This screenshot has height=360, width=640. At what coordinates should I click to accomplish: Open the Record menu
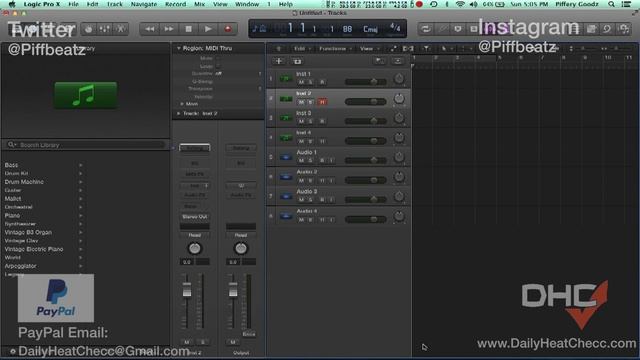coord(176,4)
